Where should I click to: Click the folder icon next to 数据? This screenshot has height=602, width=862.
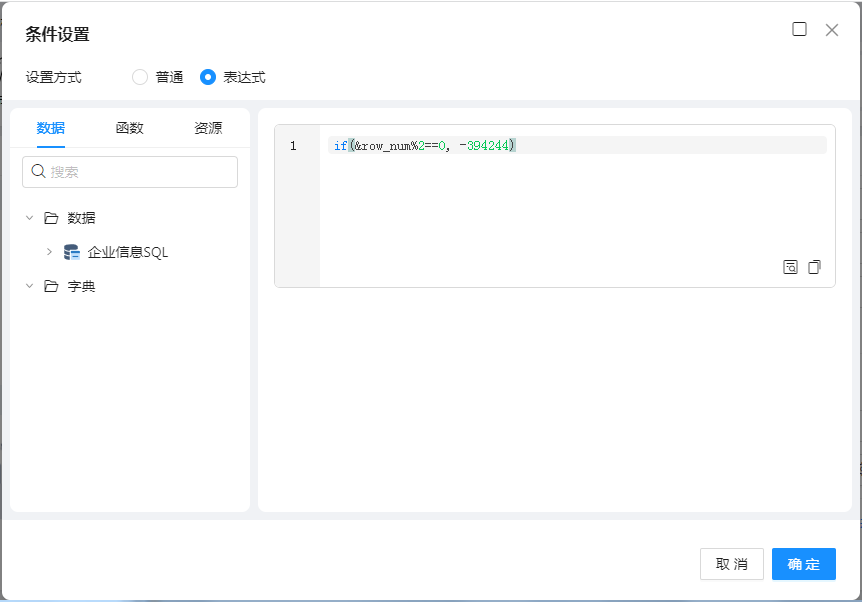pos(51,218)
